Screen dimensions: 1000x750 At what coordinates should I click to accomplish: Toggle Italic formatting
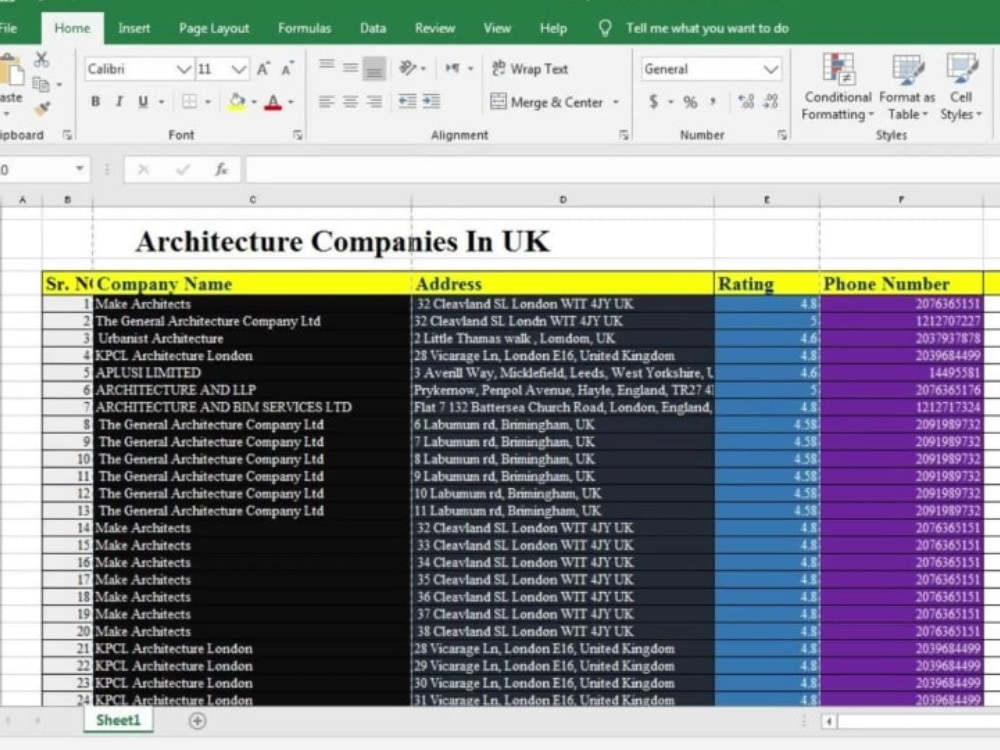click(x=119, y=101)
